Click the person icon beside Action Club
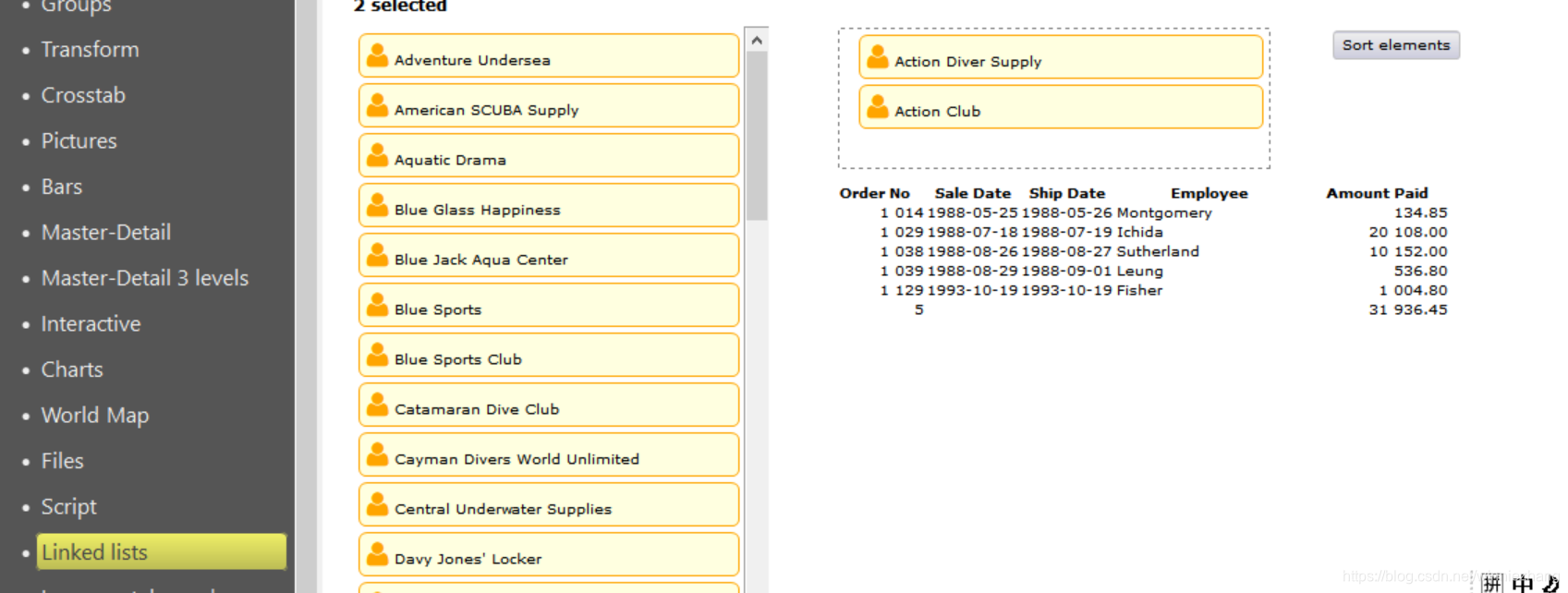The image size is (1568, 593). pyautogui.click(x=878, y=107)
